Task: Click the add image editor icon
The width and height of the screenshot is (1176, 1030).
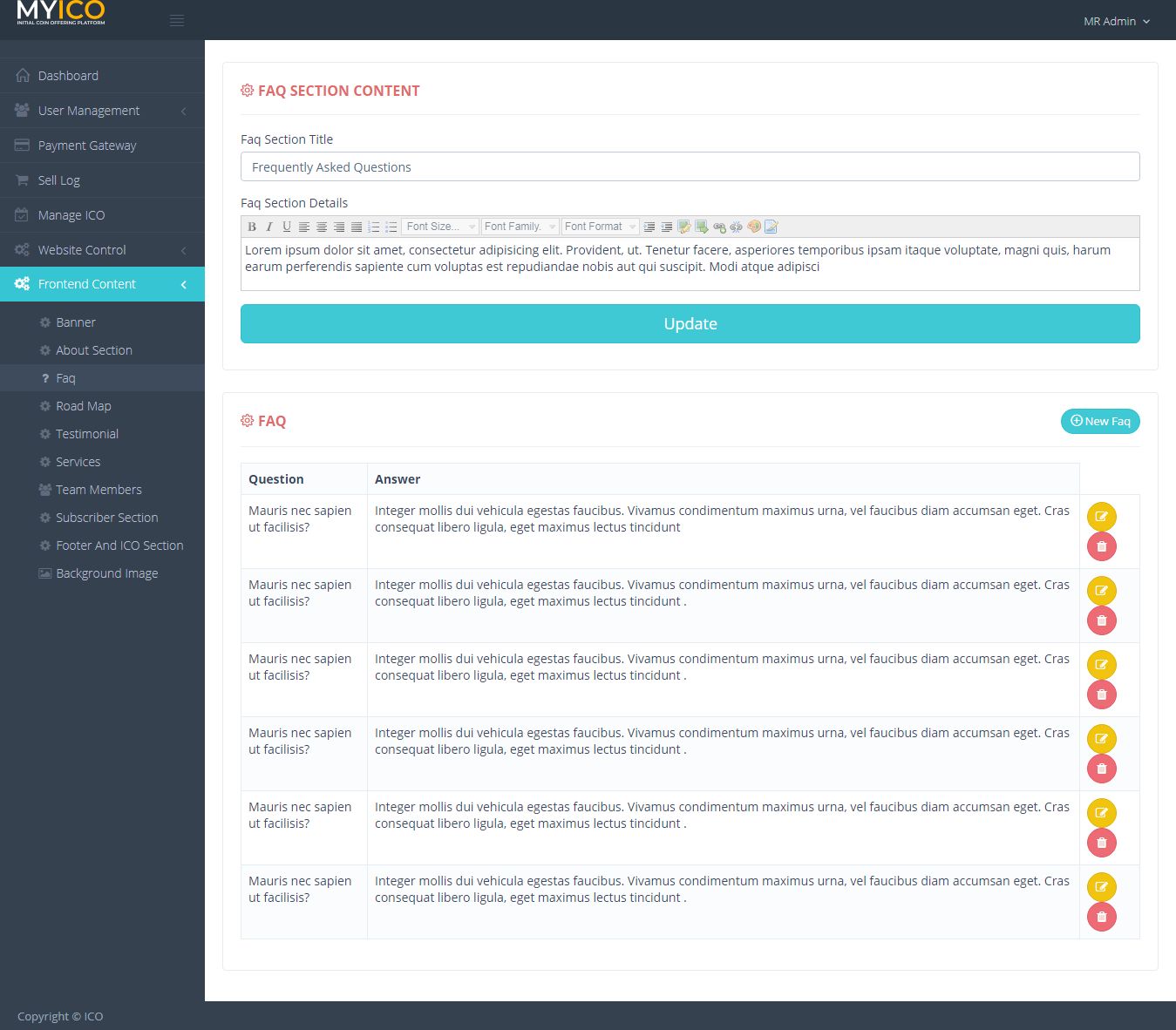Action: click(x=684, y=227)
